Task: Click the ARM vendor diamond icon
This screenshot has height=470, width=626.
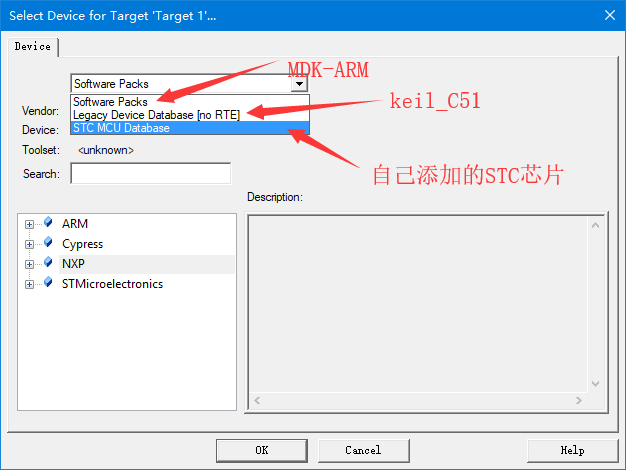Action: tap(48, 222)
